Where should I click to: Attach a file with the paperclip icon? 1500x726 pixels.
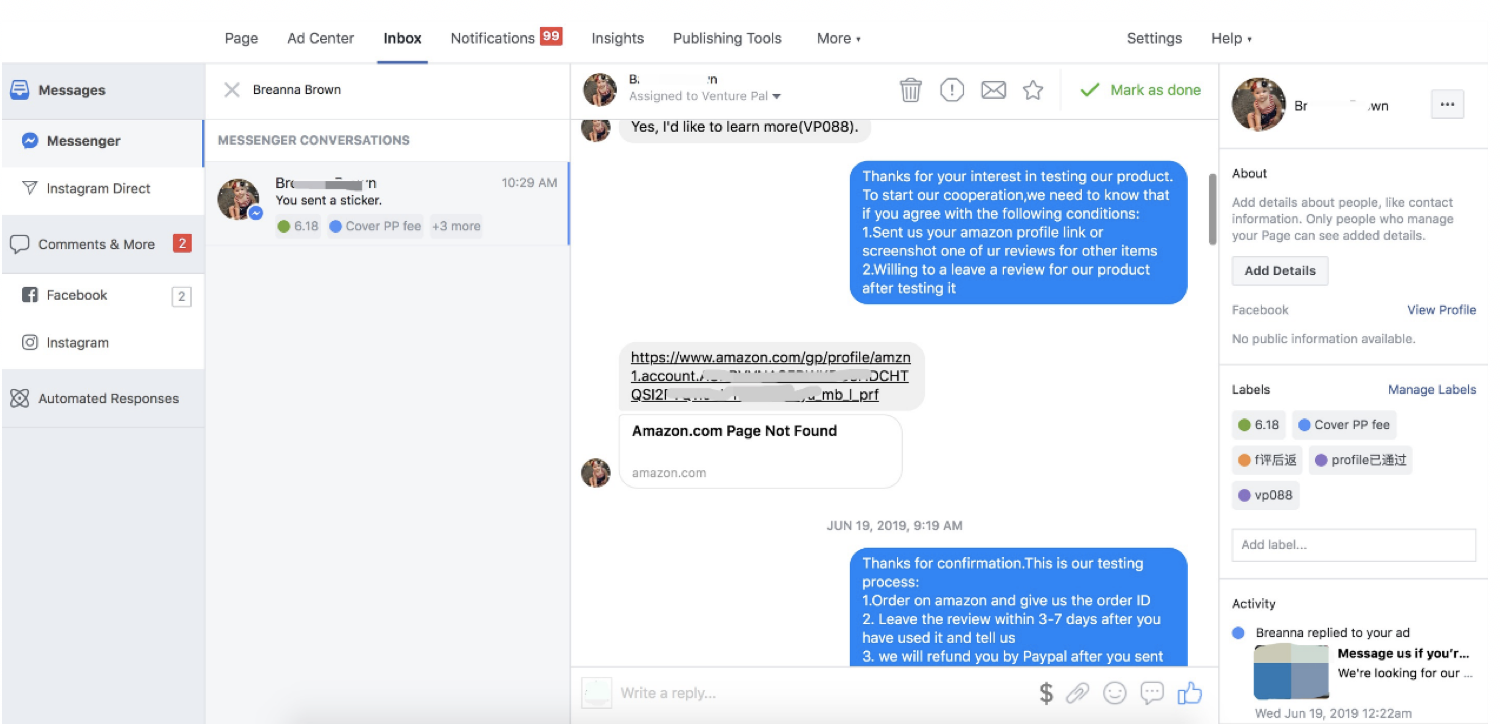point(1077,693)
